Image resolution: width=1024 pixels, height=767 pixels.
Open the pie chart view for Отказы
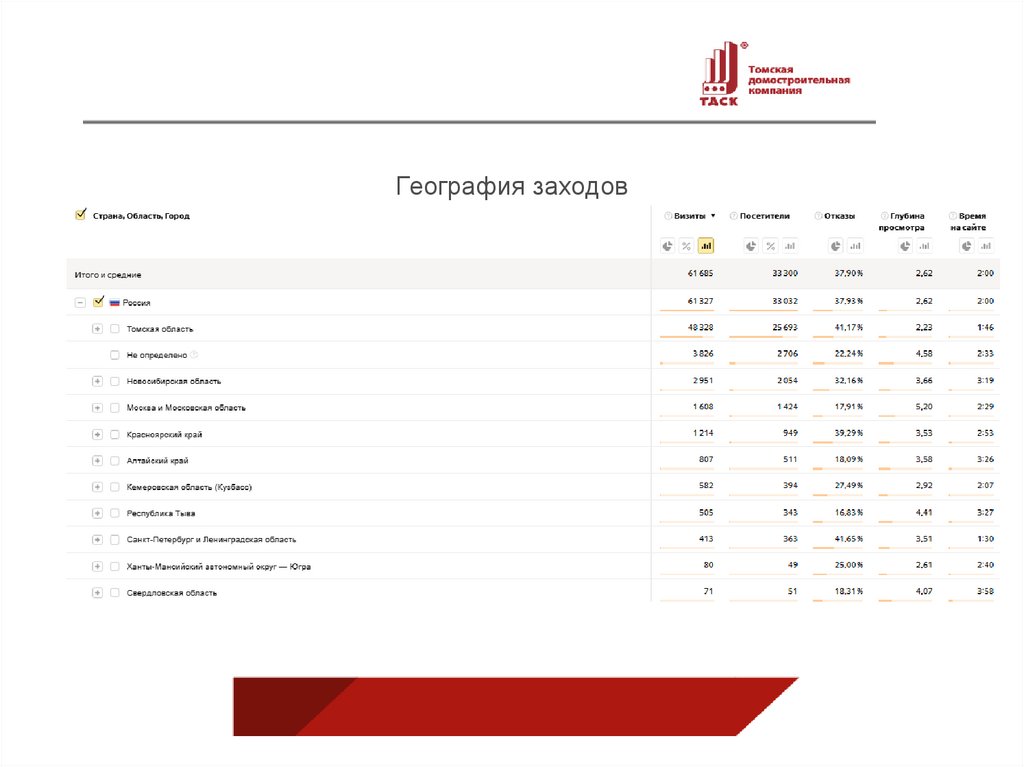pyautogui.click(x=835, y=245)
